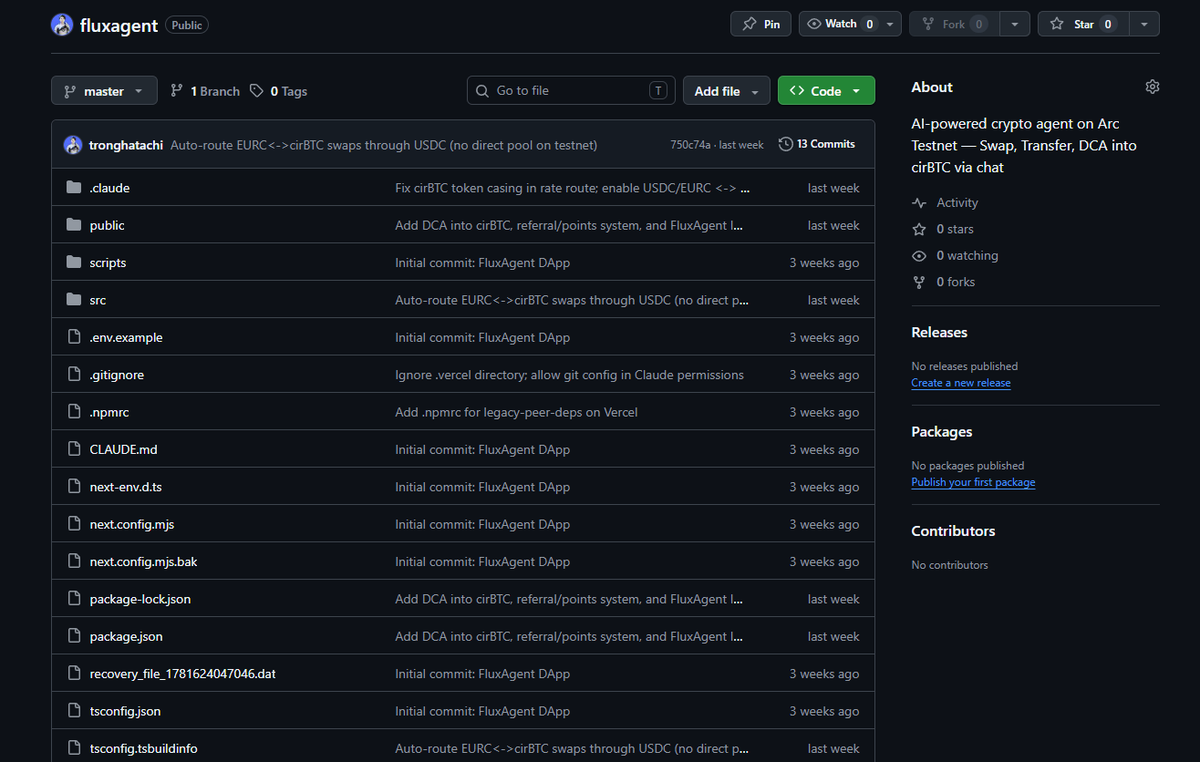Click the tronghatachi username link
Screen dimensions: 1200x762
point(126,145)
